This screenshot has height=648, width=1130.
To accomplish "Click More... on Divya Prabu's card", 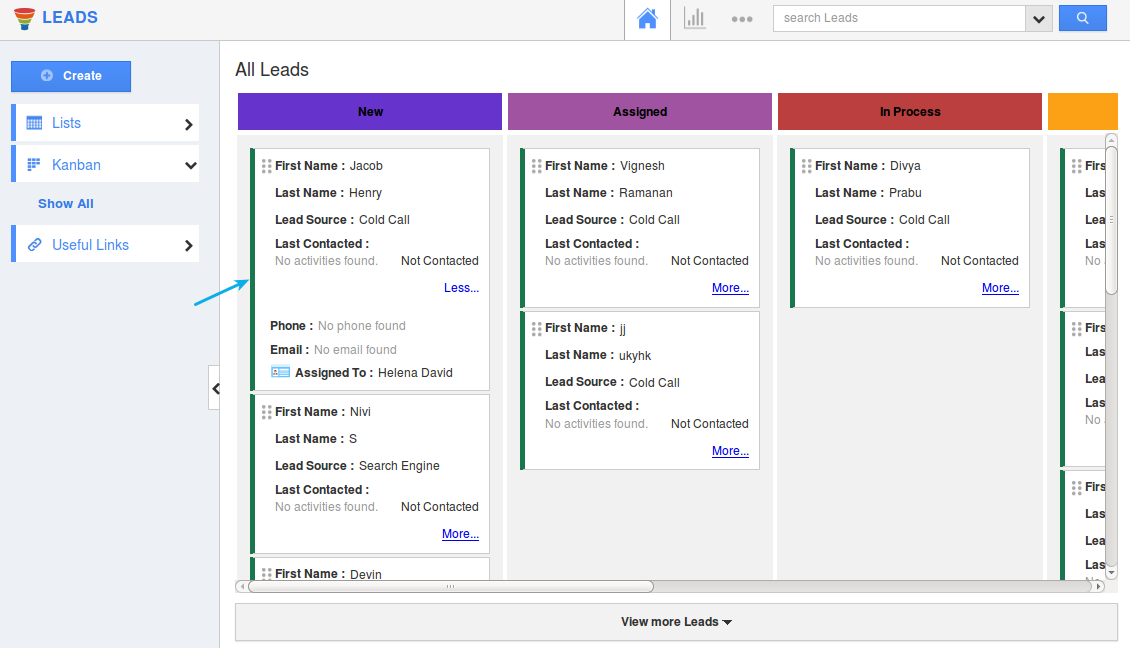I will (x=1000, y=287).
